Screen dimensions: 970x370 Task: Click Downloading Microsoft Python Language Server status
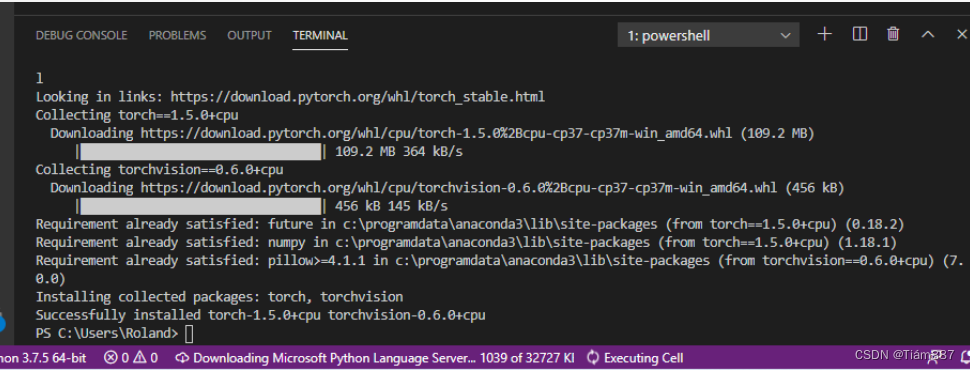[x=376, y=358]
